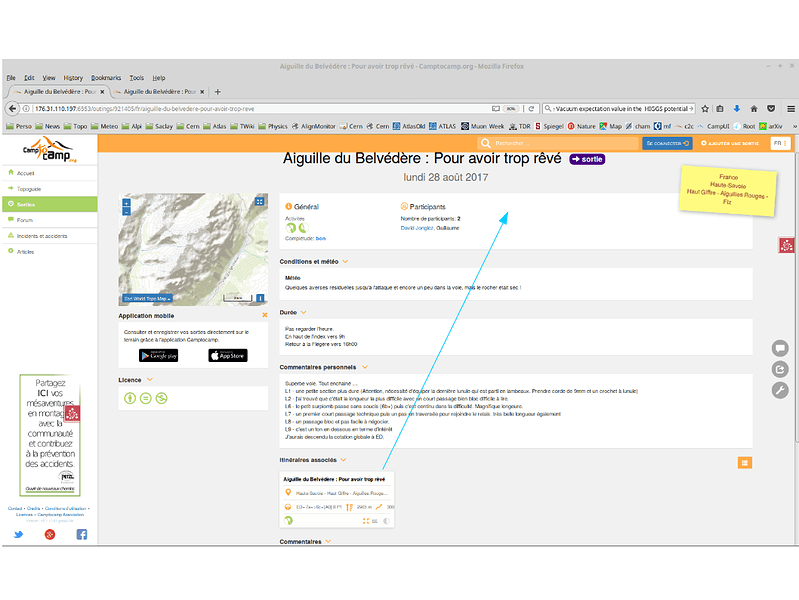Click the Firefox back arrow button
This screenshot has height=600, width=799.
[13, 109]
